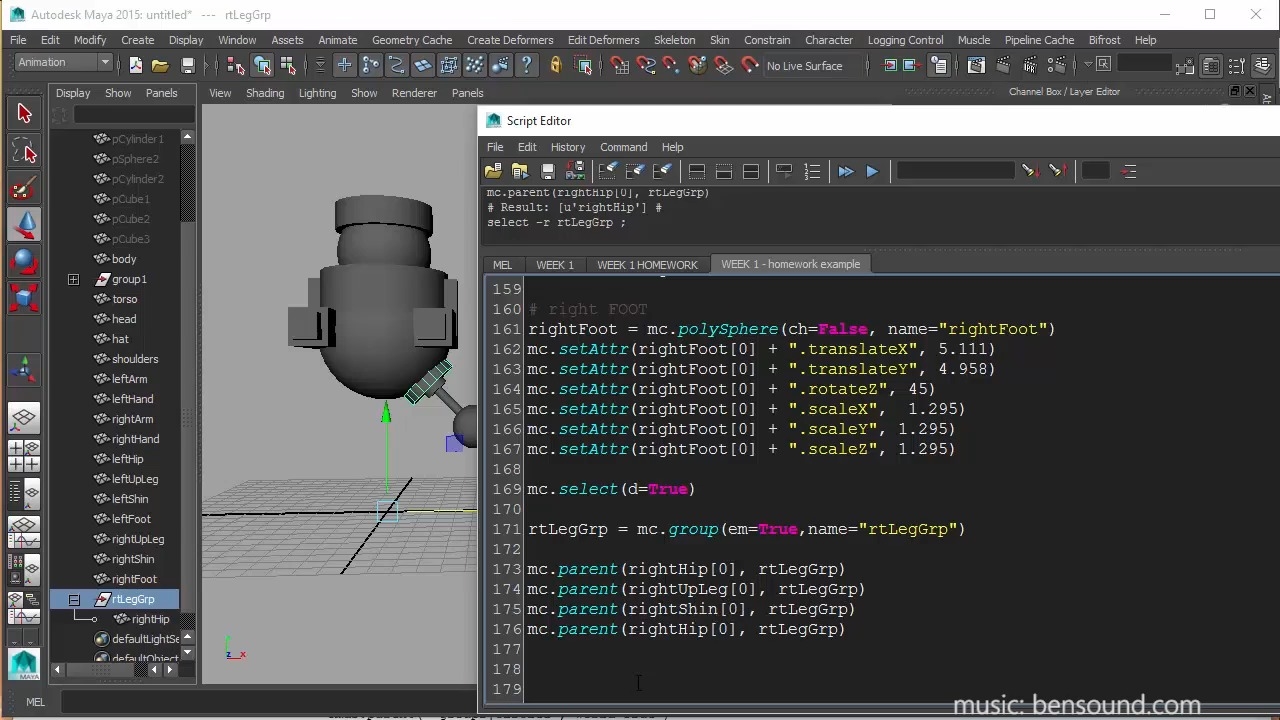Click the Show Line Numbers icon in Script Editor
The width and height of the screenshot is (1280, 720).
coord(812,171)
